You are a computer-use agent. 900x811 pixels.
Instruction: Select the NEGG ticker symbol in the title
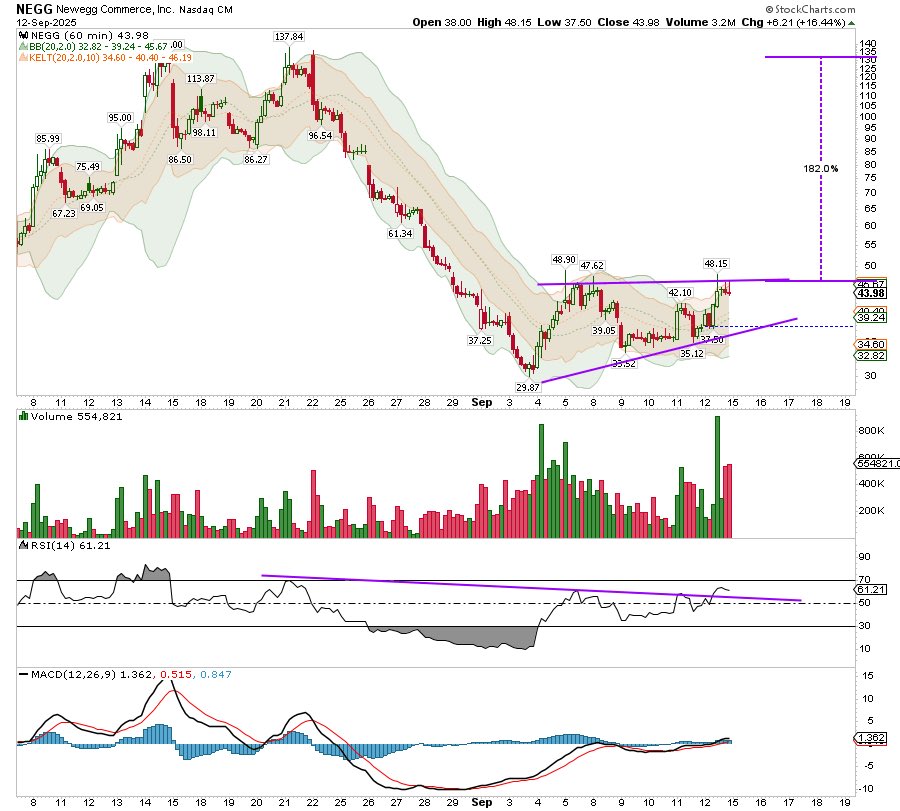(x=34, y=9)
